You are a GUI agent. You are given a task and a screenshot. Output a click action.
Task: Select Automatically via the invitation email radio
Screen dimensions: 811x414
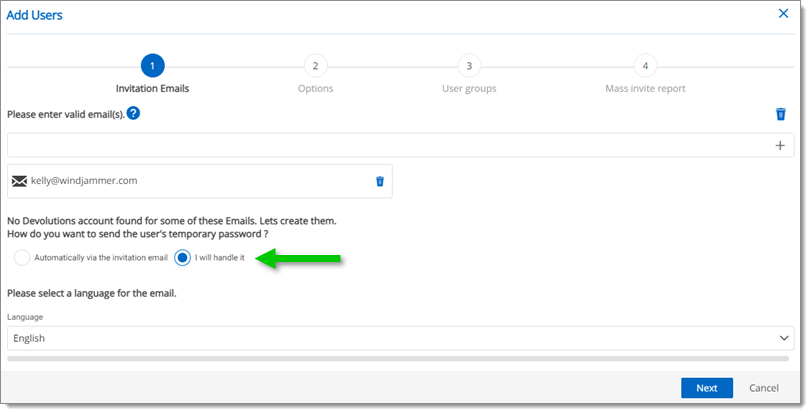point(22,258)
